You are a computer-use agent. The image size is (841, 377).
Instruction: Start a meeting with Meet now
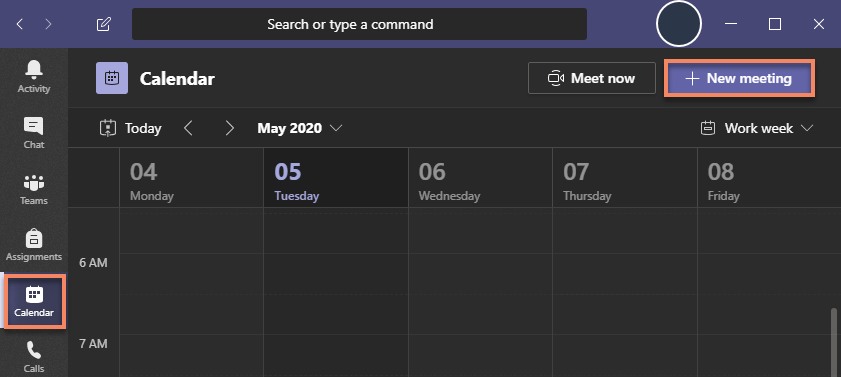pos(592,78)
